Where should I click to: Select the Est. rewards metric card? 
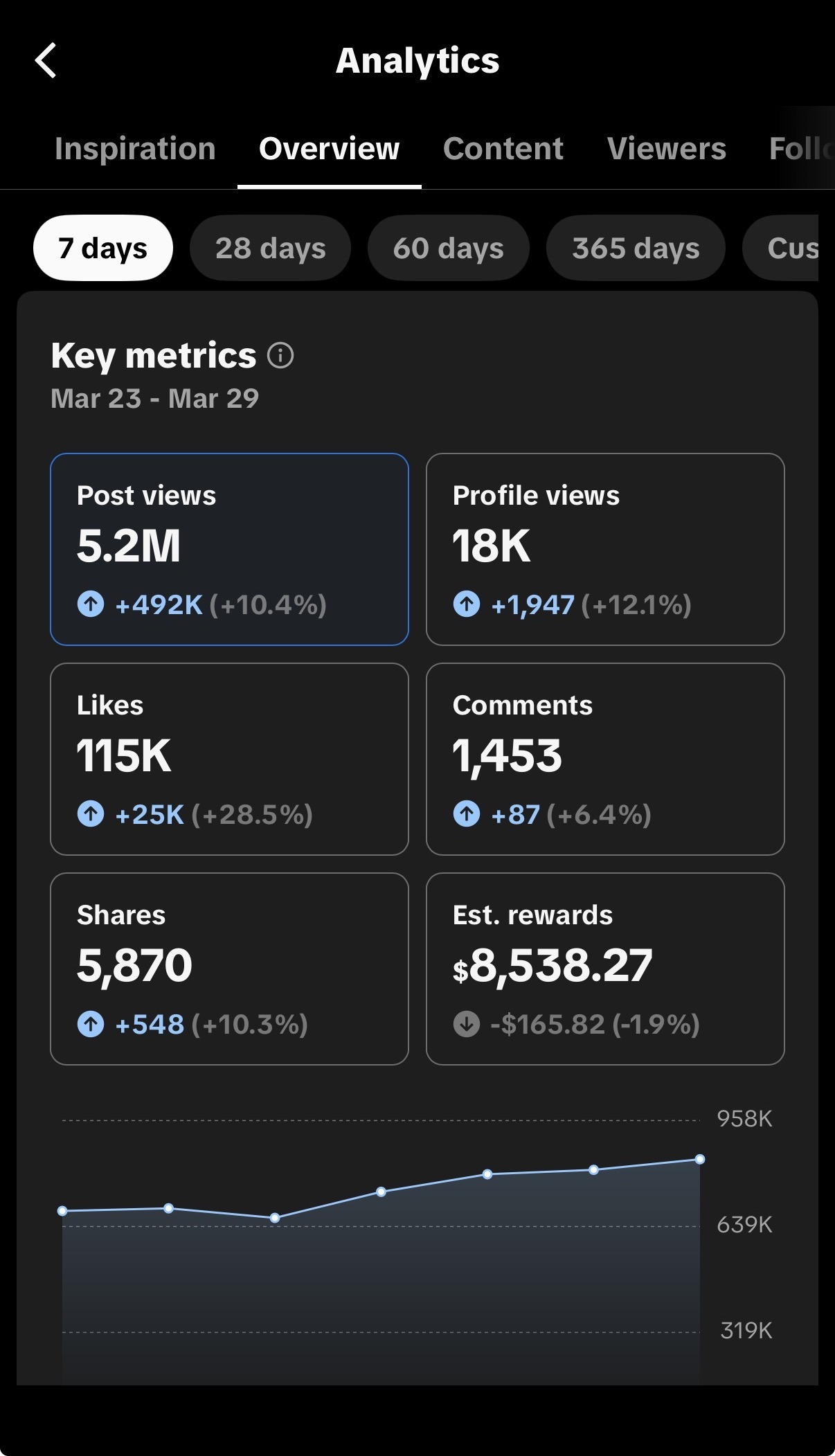pos(605,969)
